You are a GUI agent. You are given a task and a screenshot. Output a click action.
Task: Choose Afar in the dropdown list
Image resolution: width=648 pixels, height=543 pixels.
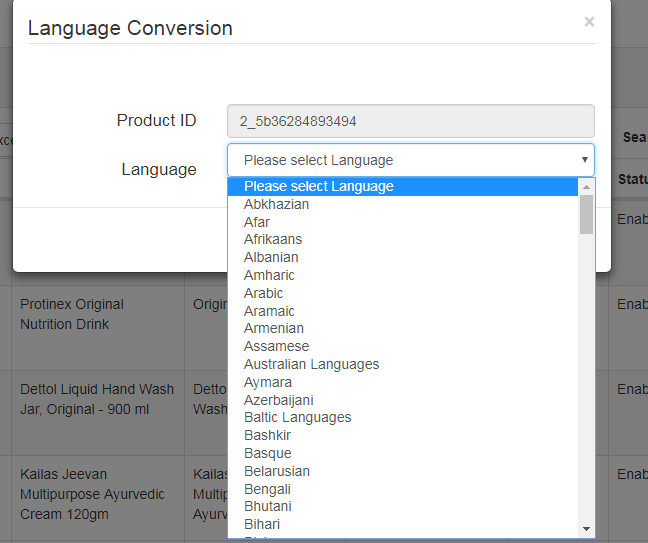click(257, 222)
